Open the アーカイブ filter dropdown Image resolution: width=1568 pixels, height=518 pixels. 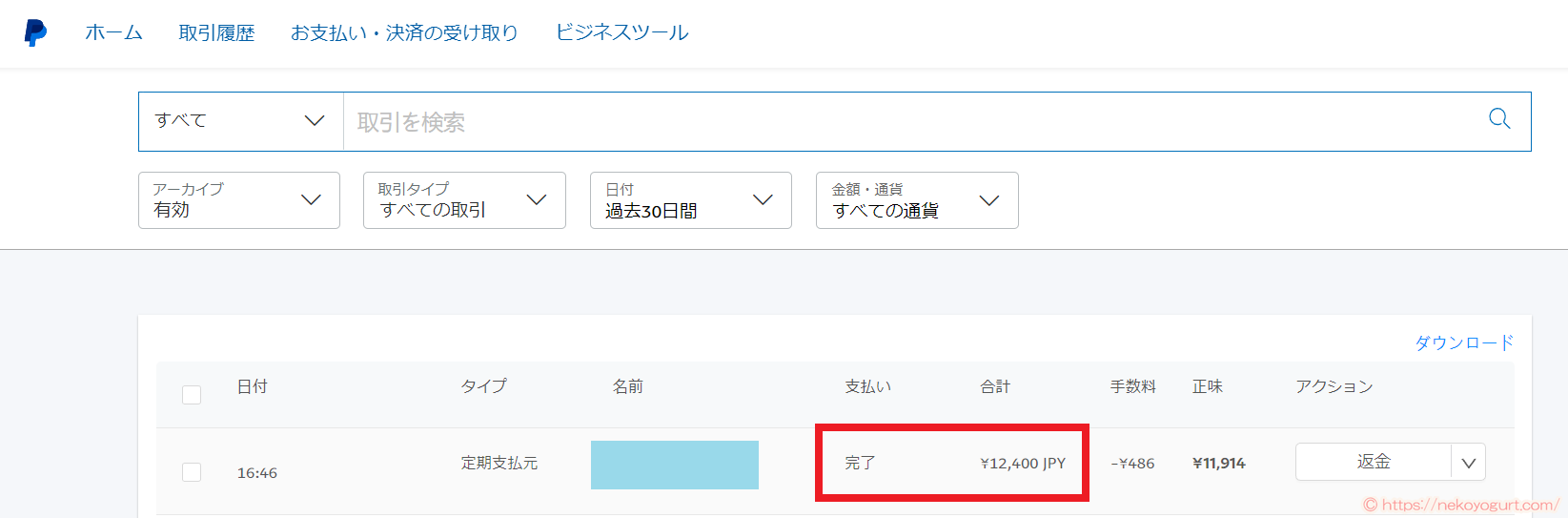tap(239, 200)
